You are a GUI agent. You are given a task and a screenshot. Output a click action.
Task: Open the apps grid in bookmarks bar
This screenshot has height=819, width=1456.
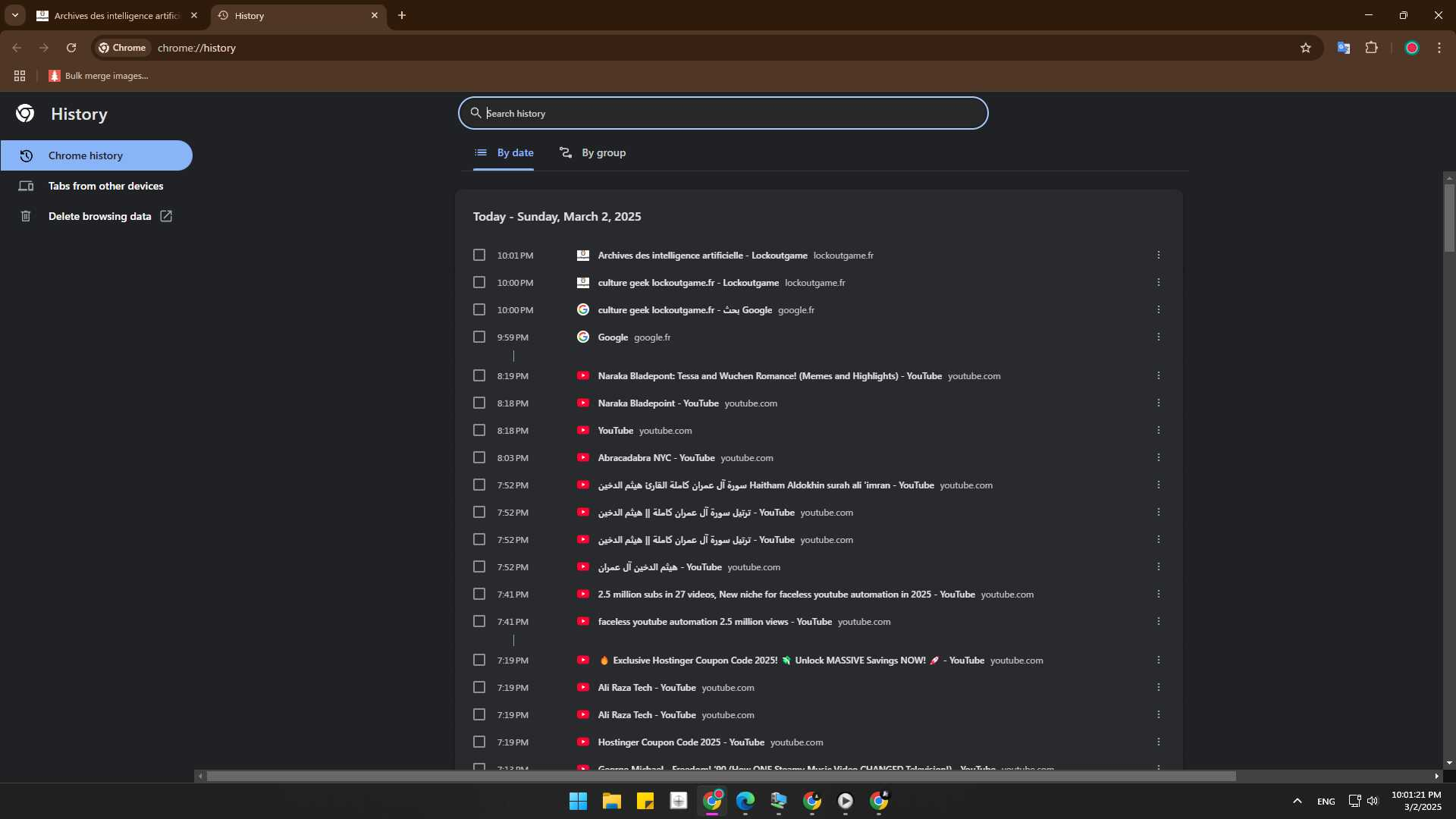click(20, 76)
